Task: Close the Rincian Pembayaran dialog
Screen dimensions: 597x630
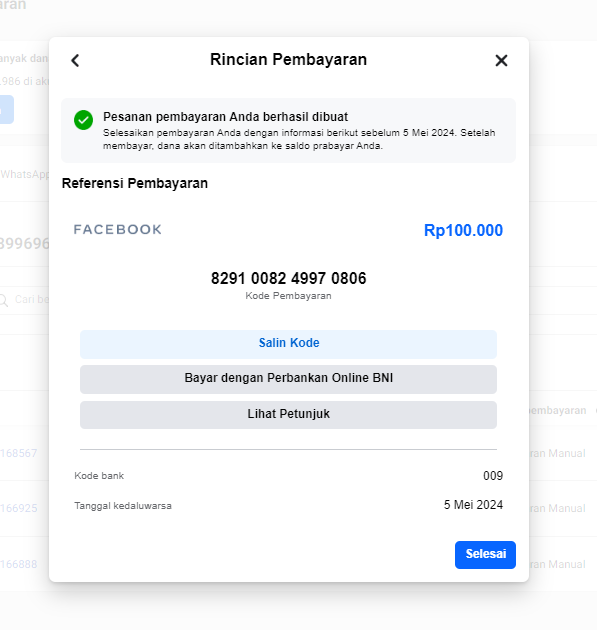Action: coord(501,61)
